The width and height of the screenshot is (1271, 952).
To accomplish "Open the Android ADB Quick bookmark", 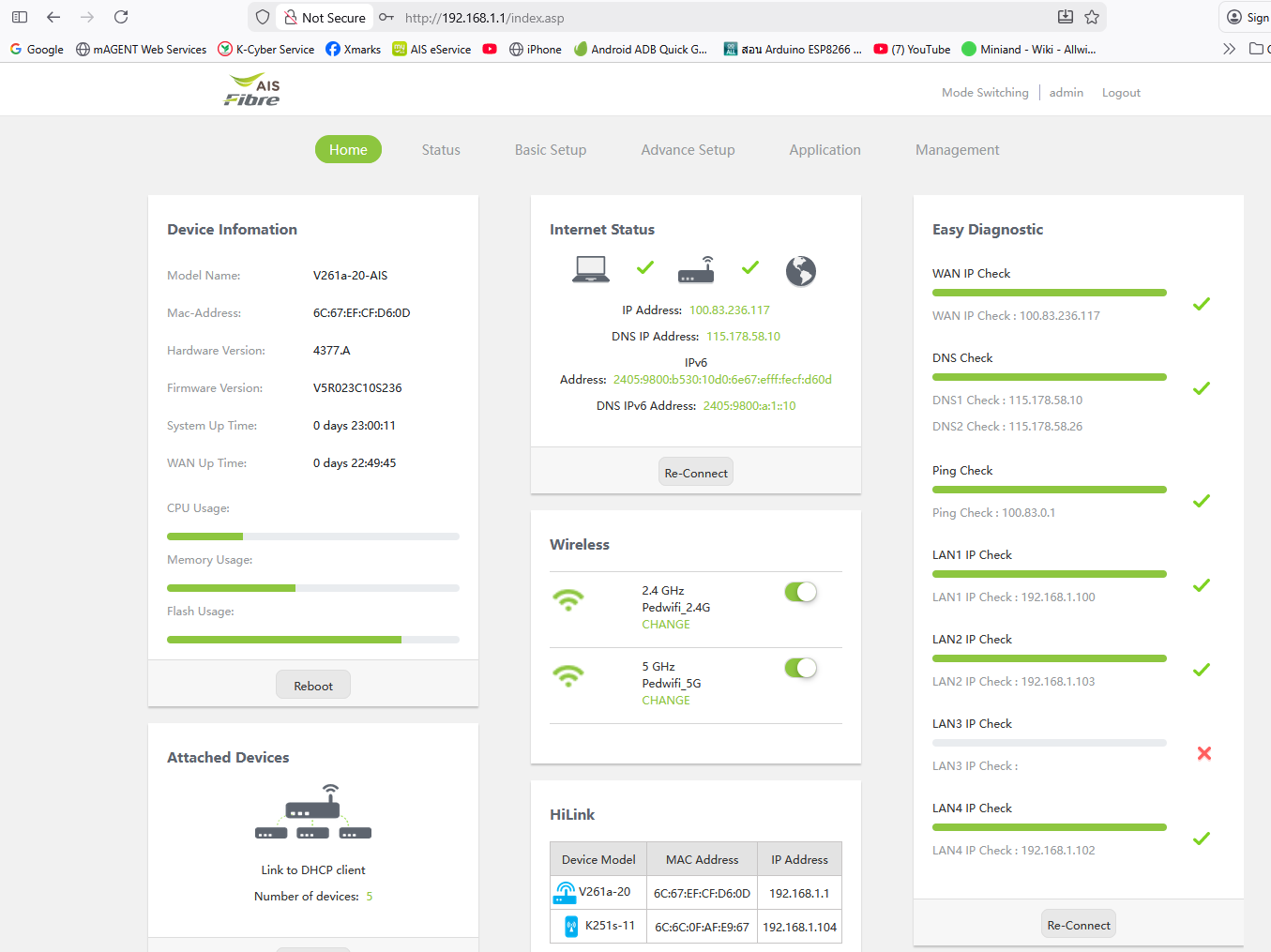I will click(641, 49).
